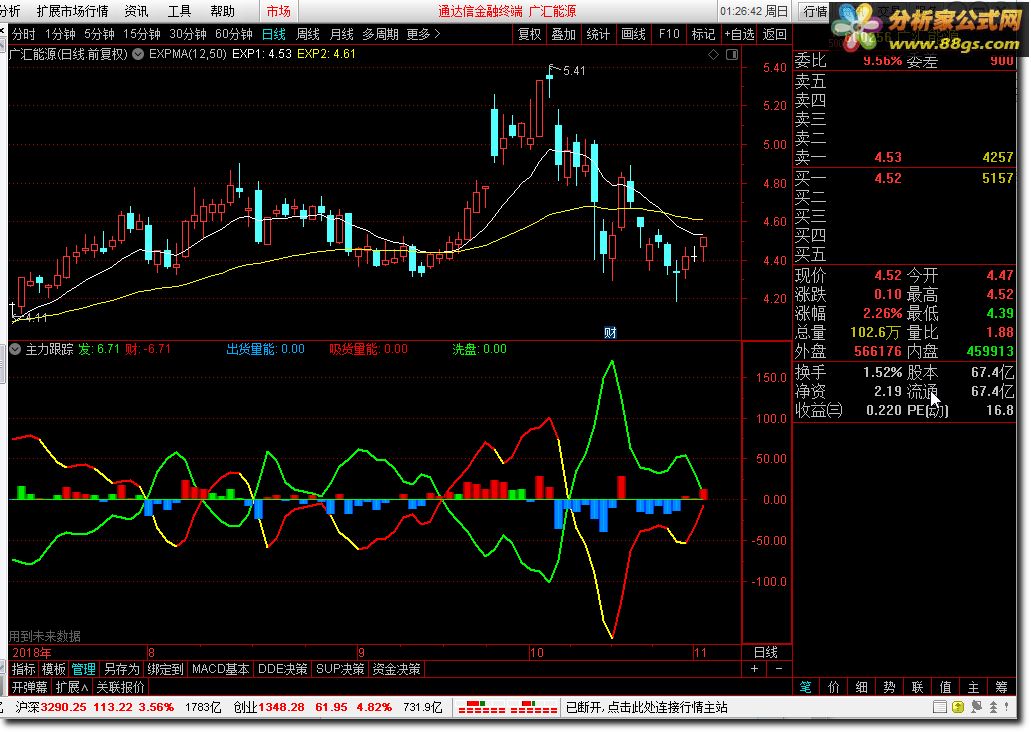Open the 帮助 menu
This screenshot has width=1031, height=732.
click(222, 11)
